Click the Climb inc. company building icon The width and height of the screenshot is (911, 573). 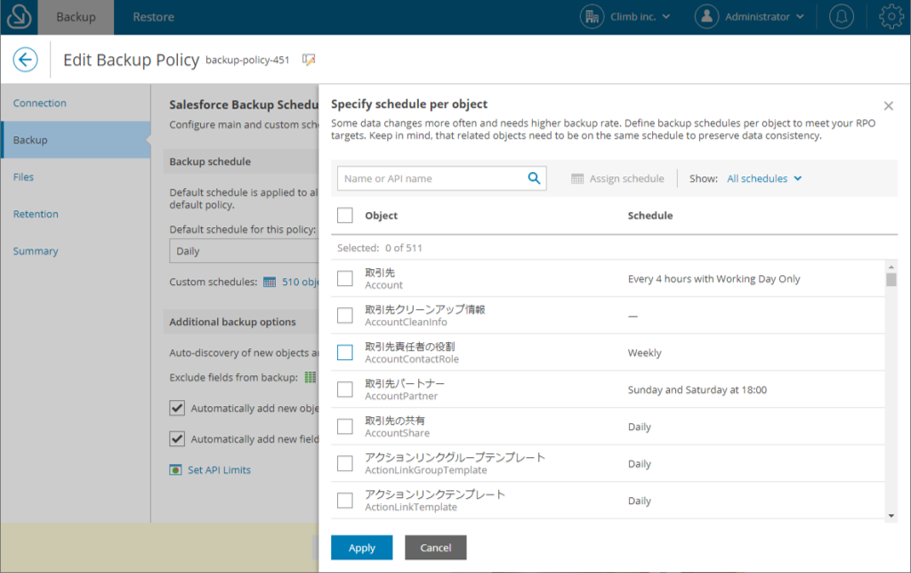[x=591, y=17]
